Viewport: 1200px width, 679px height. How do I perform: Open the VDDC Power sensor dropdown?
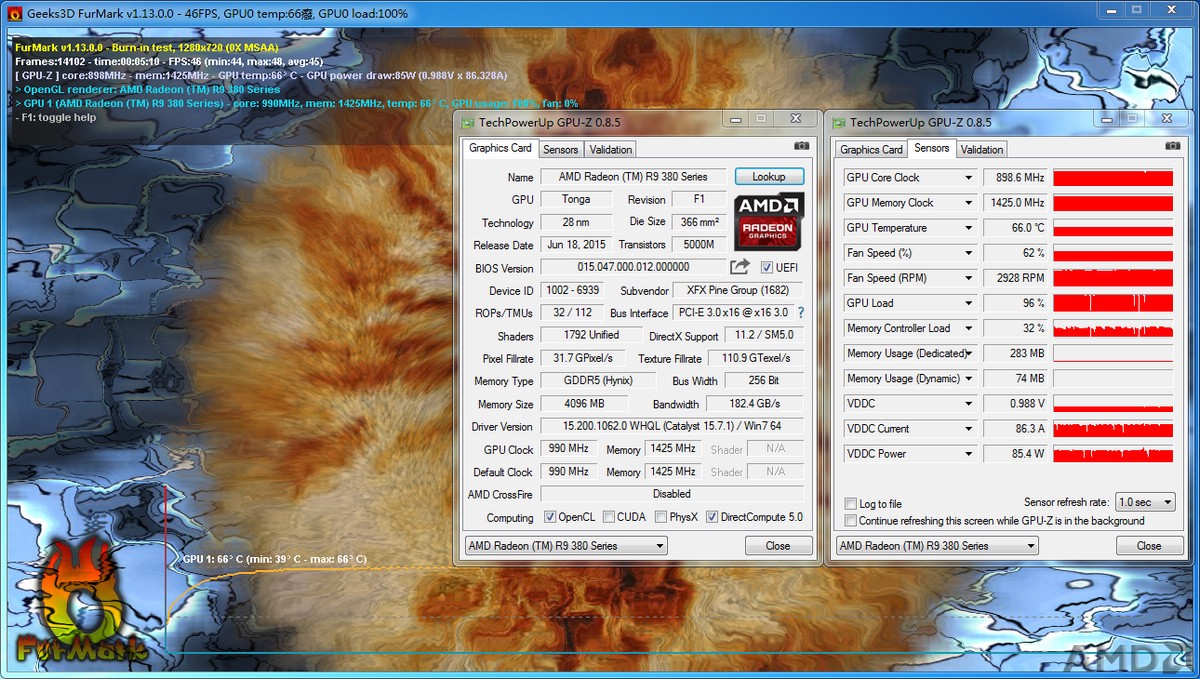[x=968, y=454]
